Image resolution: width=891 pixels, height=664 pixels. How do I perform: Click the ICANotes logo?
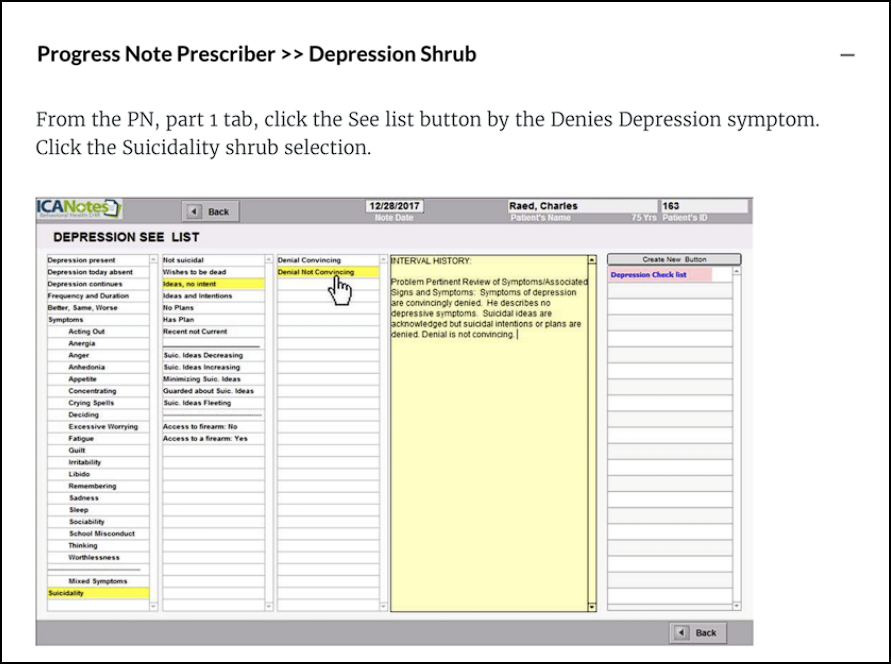79,208
